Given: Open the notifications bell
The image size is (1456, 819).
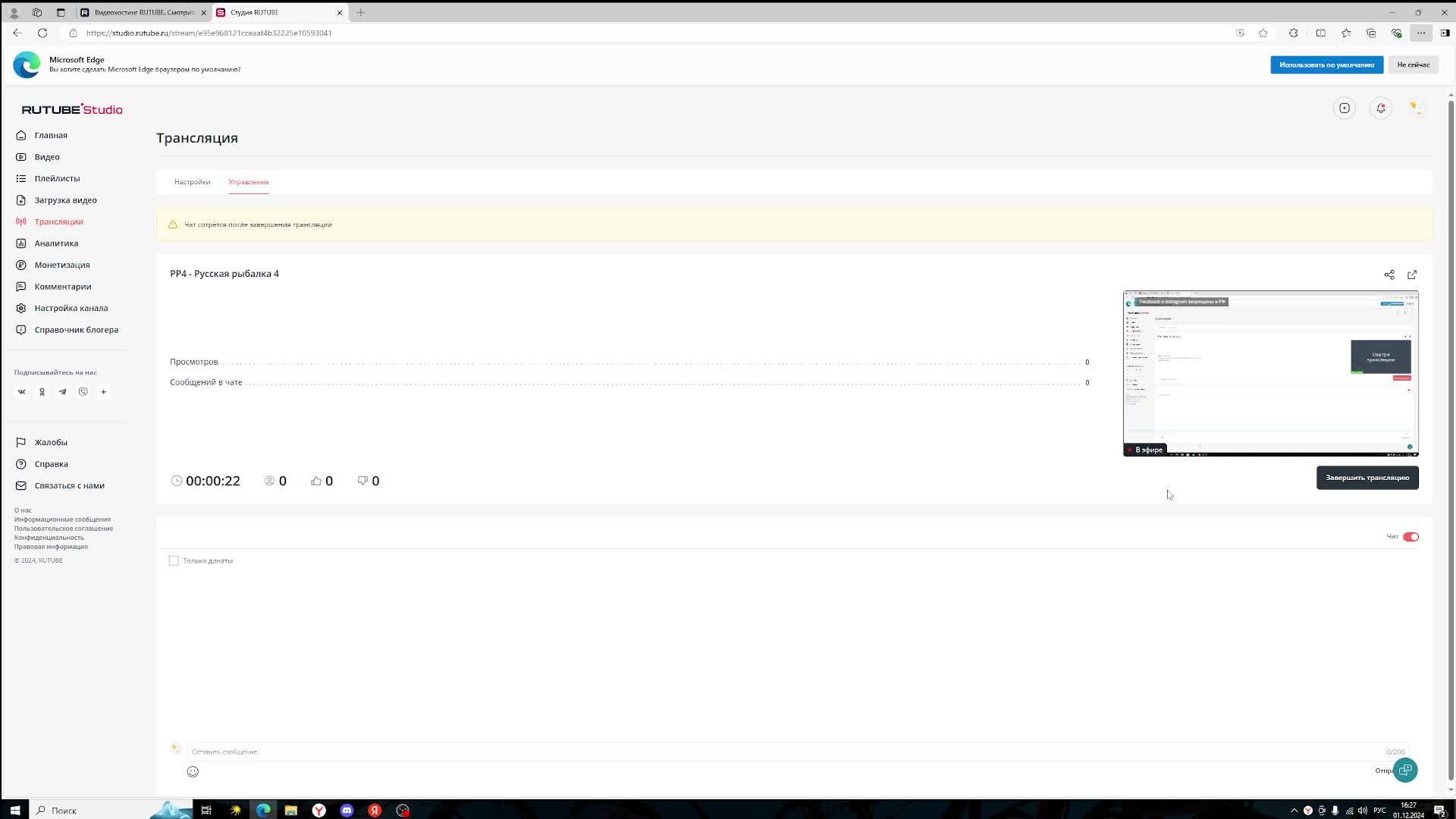Looking at the screenshot, I should pos(1381,108).
